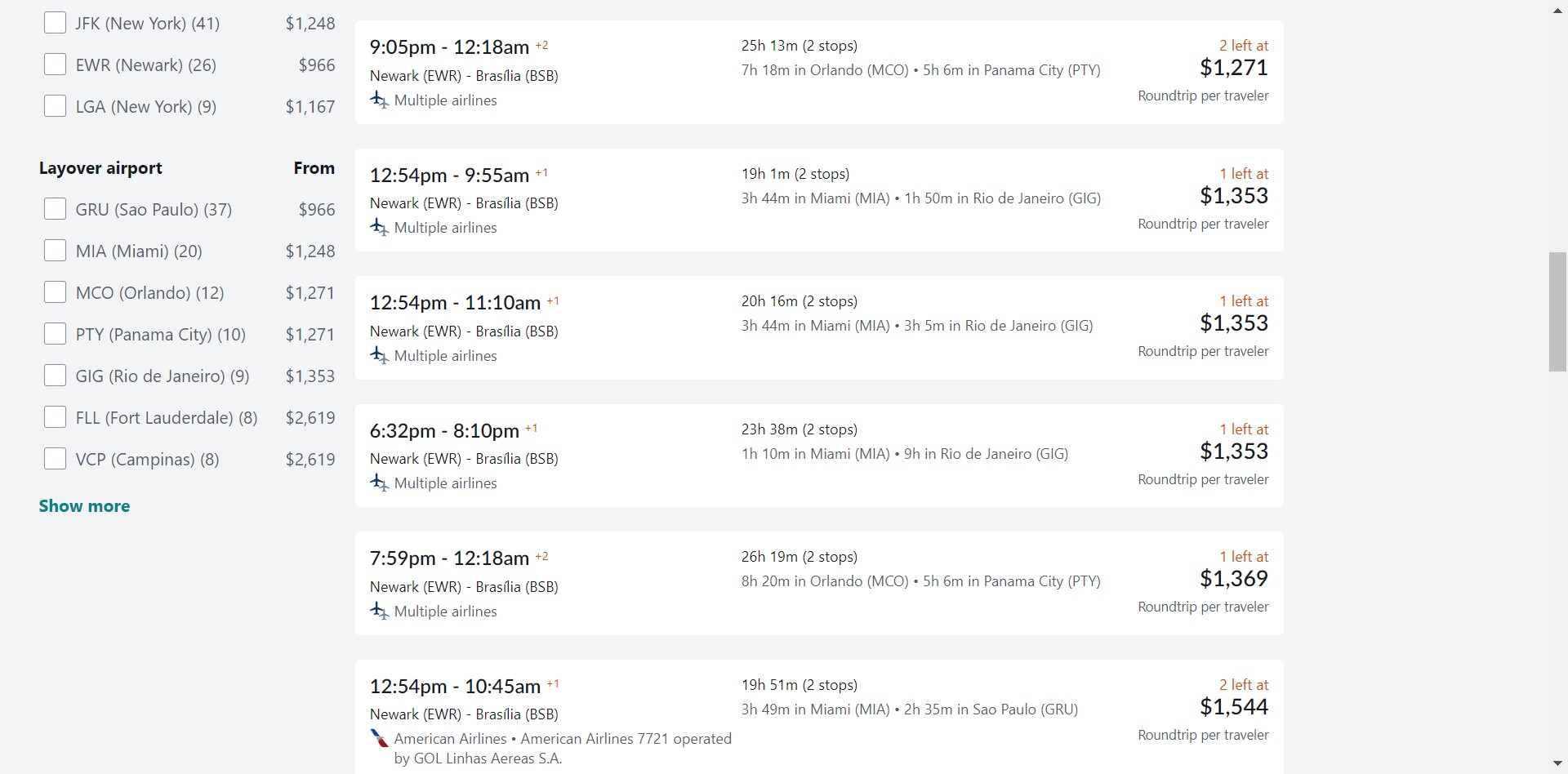Click the American Airlines logo icon
1568x774 pixels.
(x=380, y=739)
